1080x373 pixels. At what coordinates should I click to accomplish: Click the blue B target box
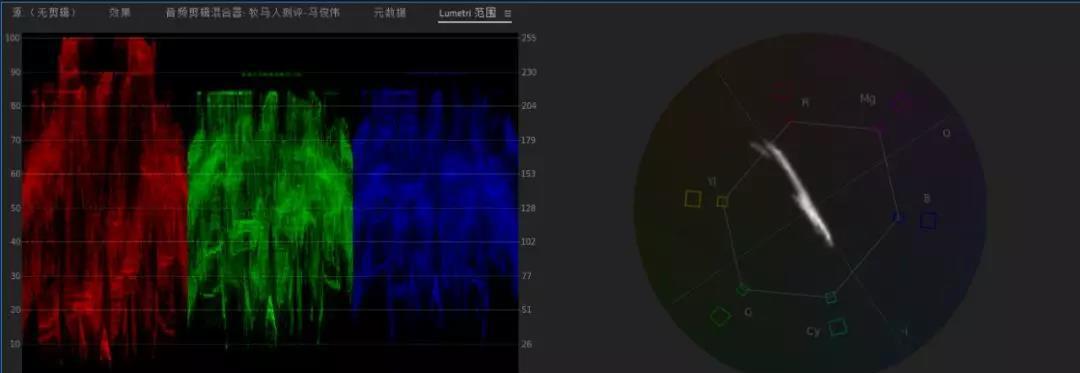point(928,220)
